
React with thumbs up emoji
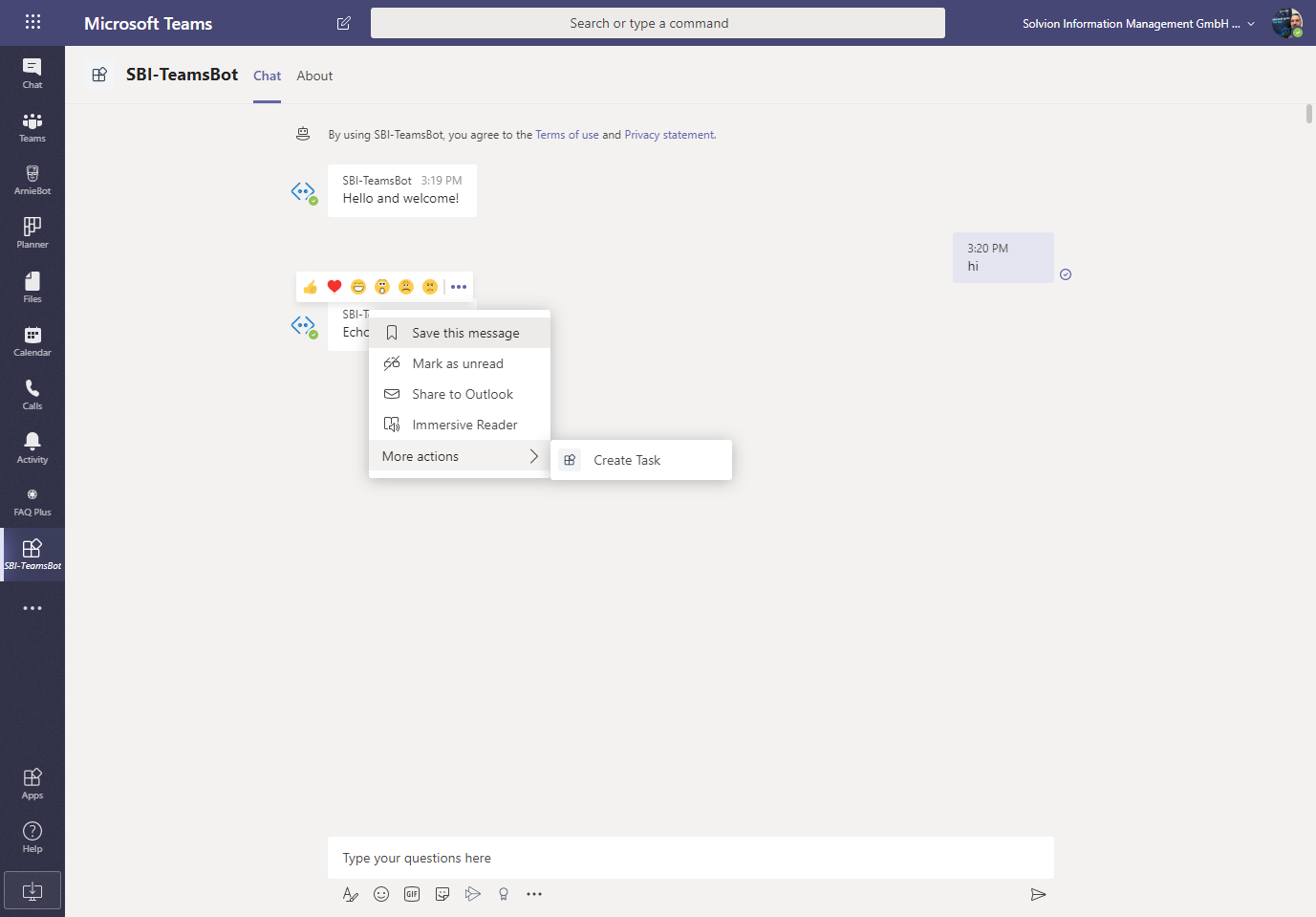311,287
